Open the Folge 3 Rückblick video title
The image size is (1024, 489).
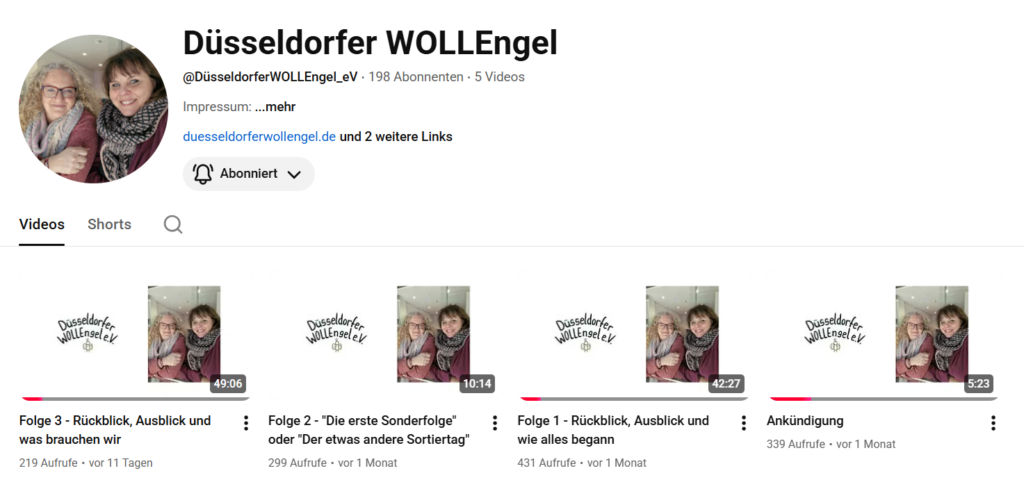115,430
